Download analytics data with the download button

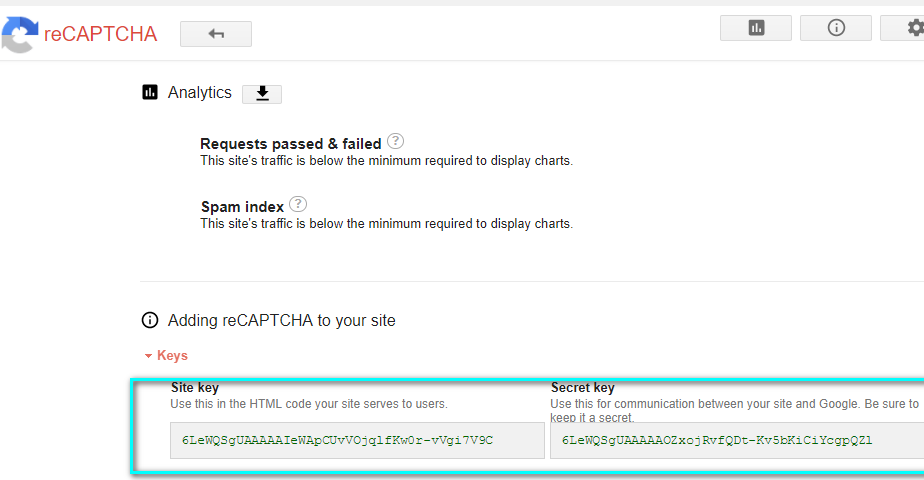262,94
